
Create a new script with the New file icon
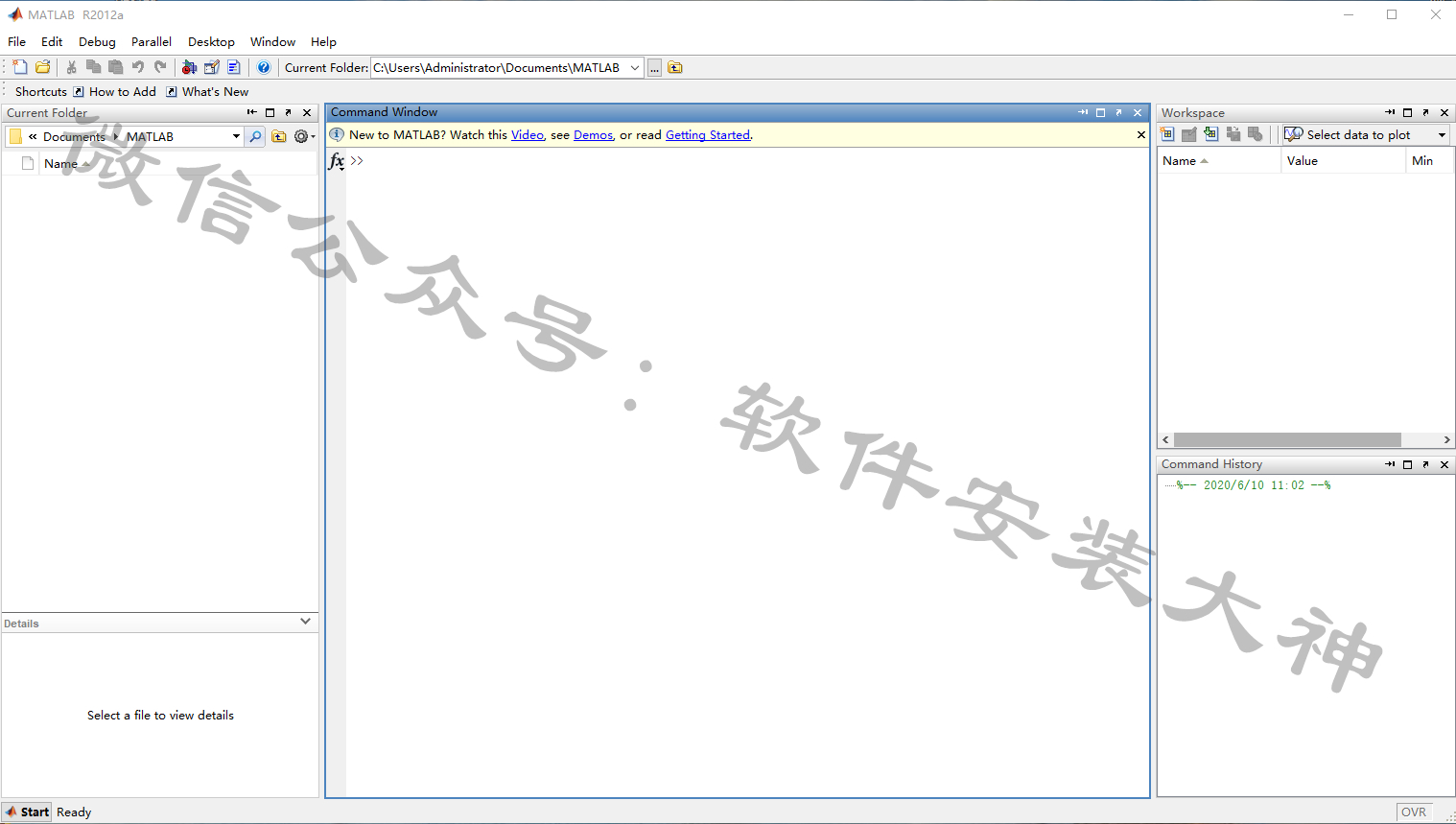pos(20,67)
